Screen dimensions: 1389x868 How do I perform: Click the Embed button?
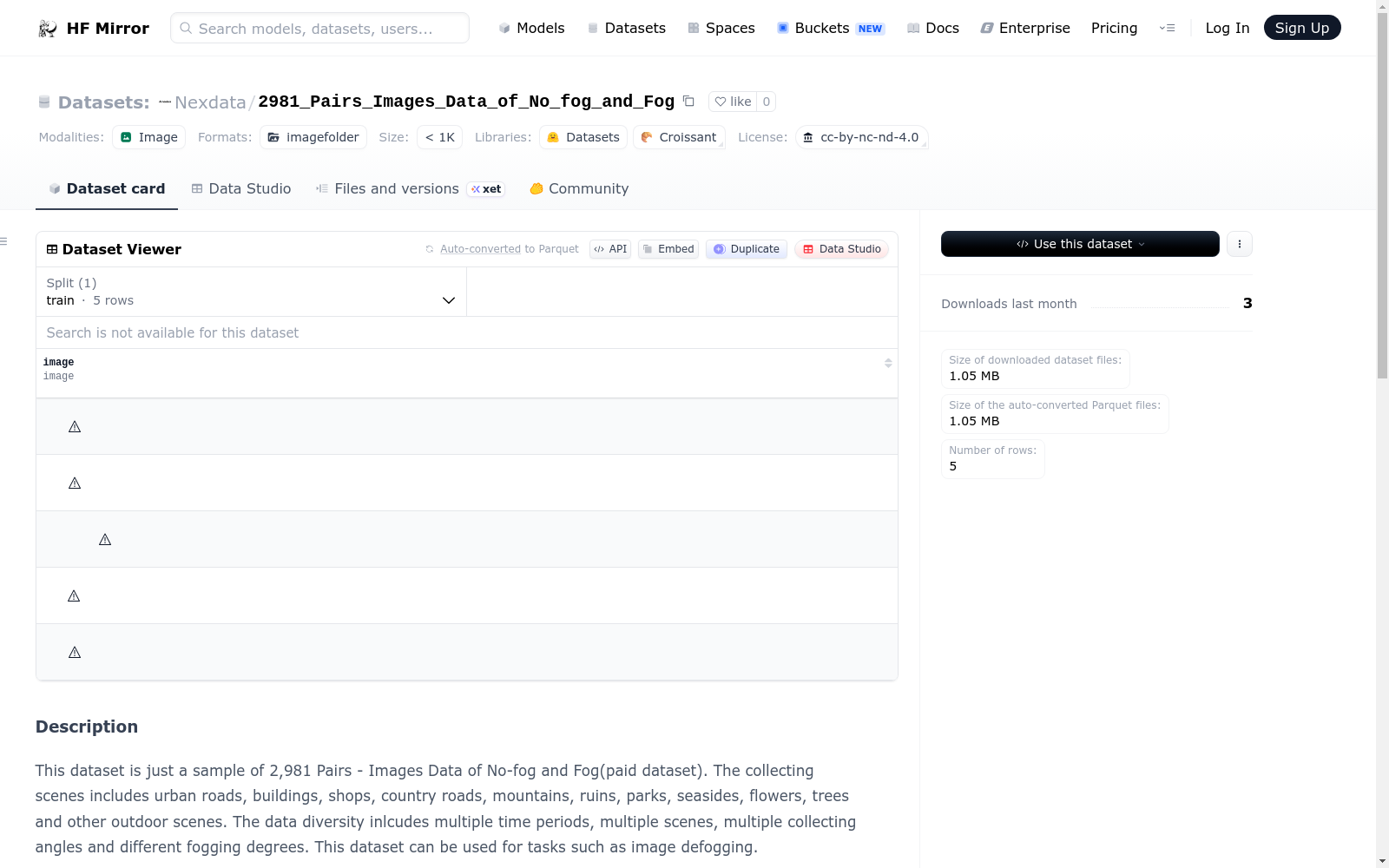pos(668,249)
